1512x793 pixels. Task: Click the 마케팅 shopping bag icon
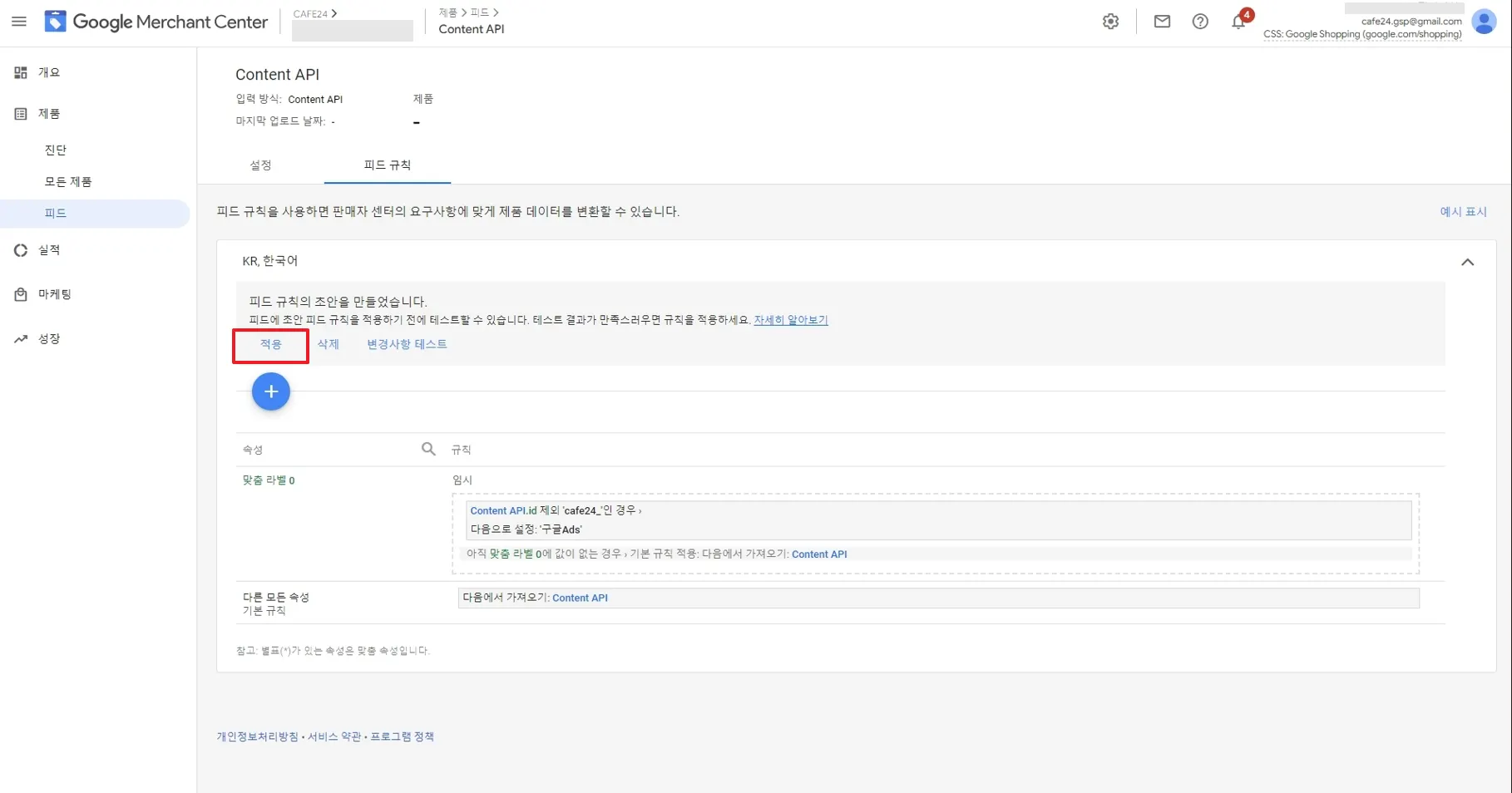[x=21, y=294]
